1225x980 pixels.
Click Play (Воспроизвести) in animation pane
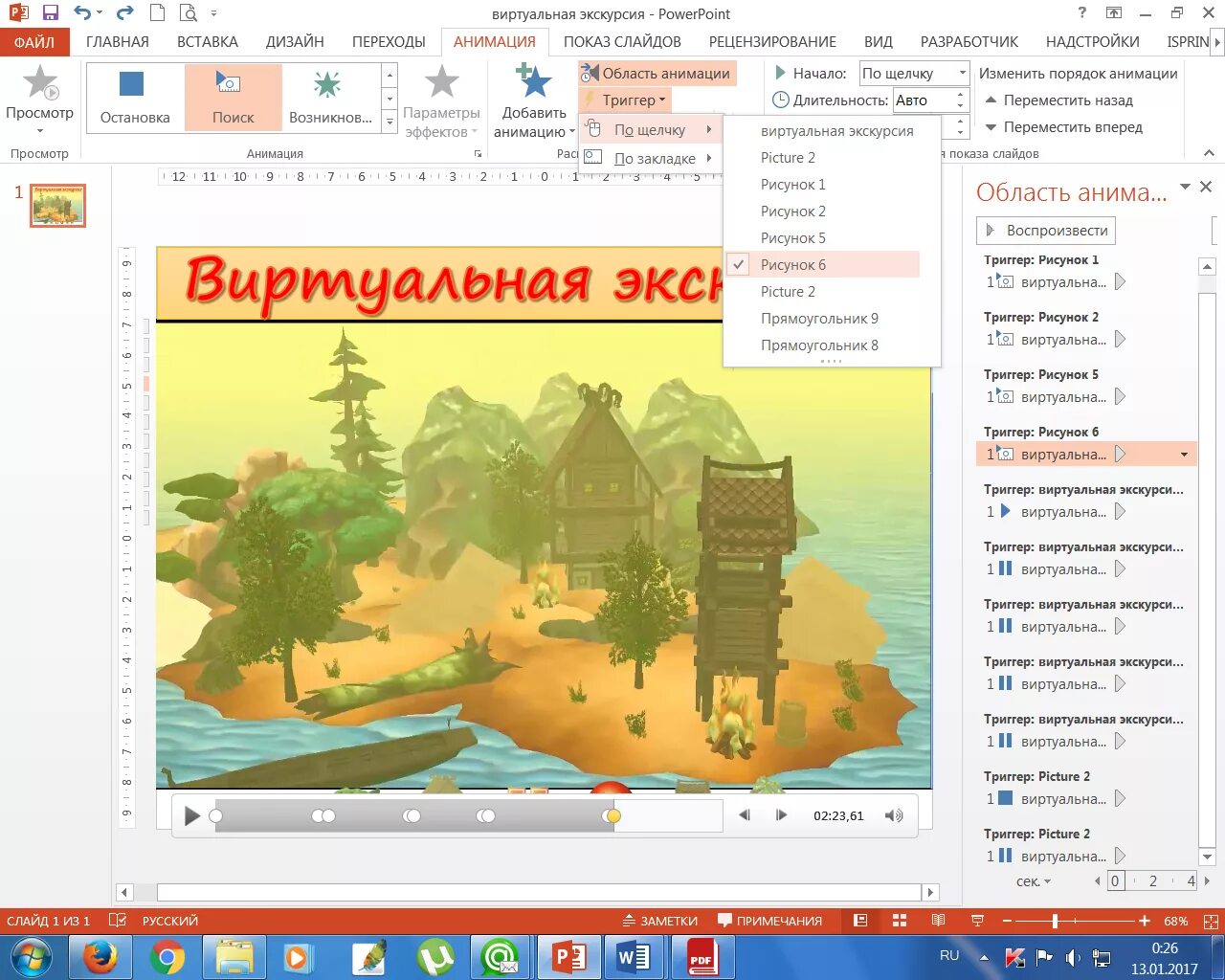(x=1046, y=231)
